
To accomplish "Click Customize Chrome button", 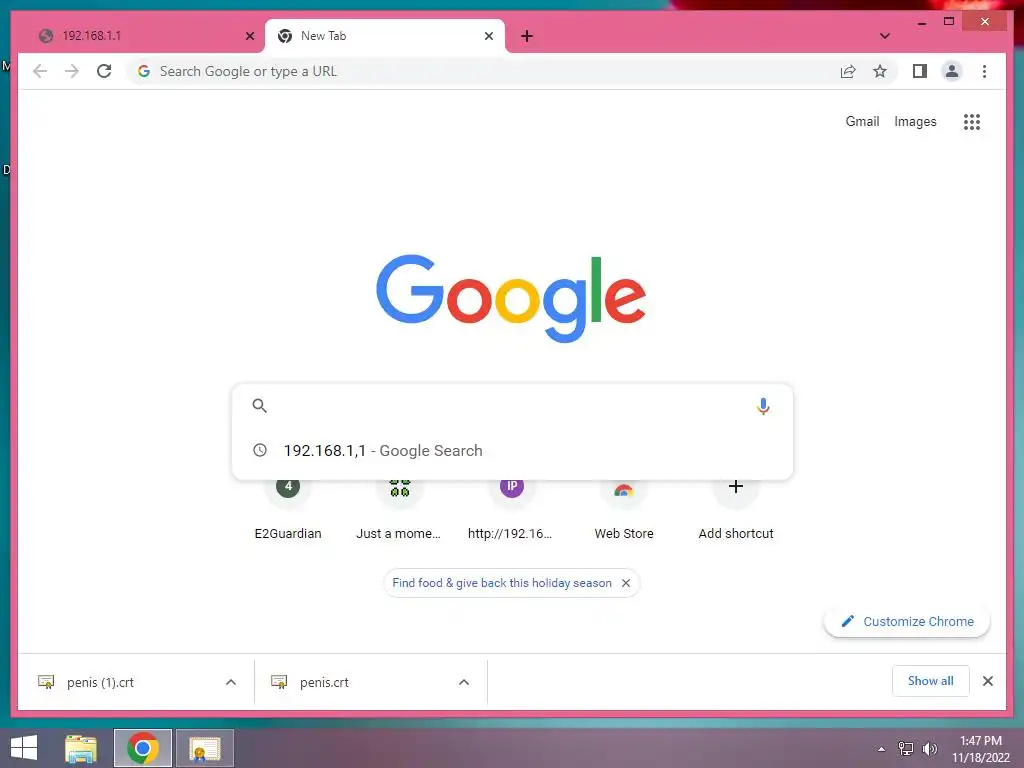I will 907,622.
